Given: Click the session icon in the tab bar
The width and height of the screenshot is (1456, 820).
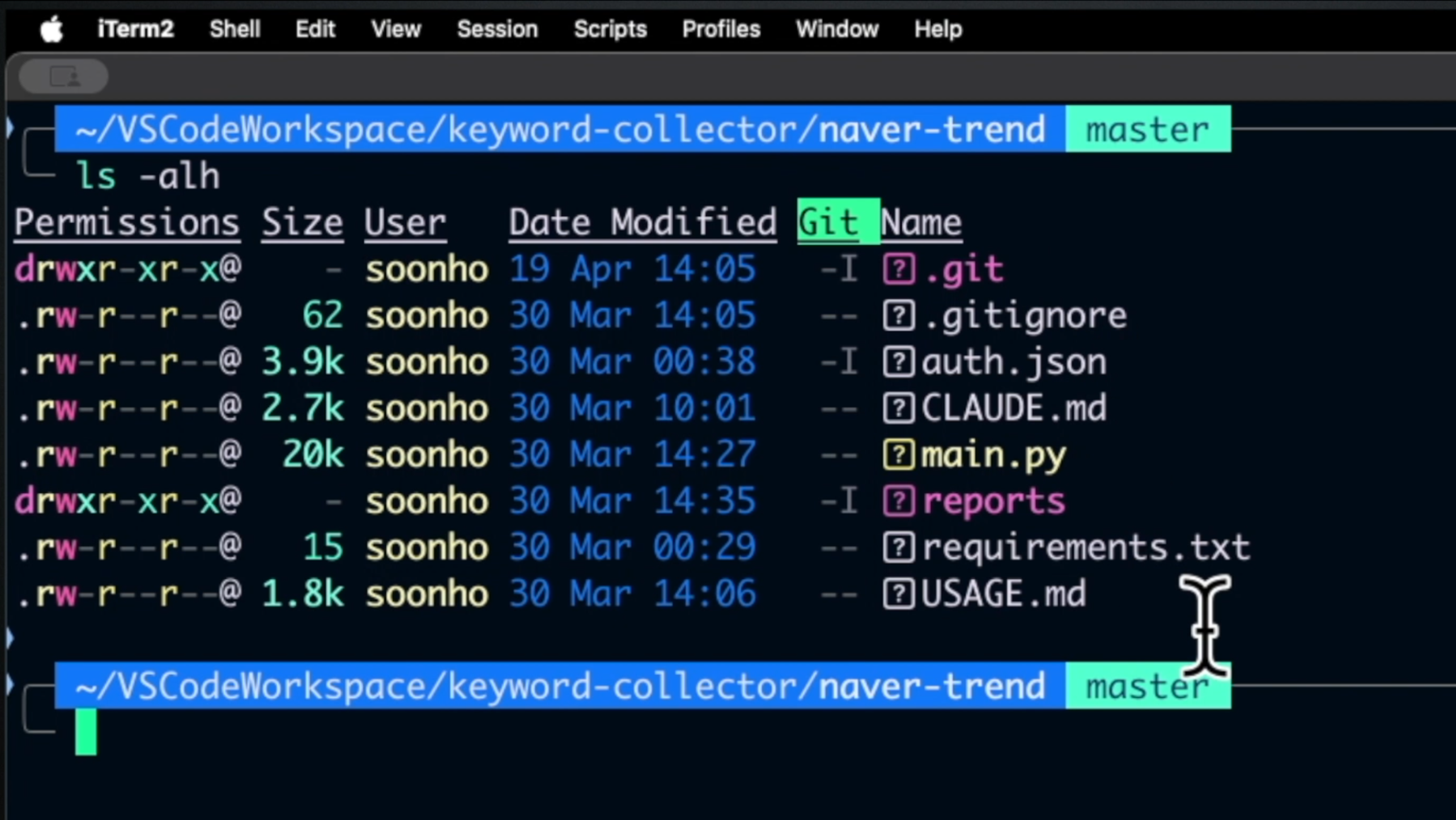Looking at the screenshot, I should click(x=64, y=77).
